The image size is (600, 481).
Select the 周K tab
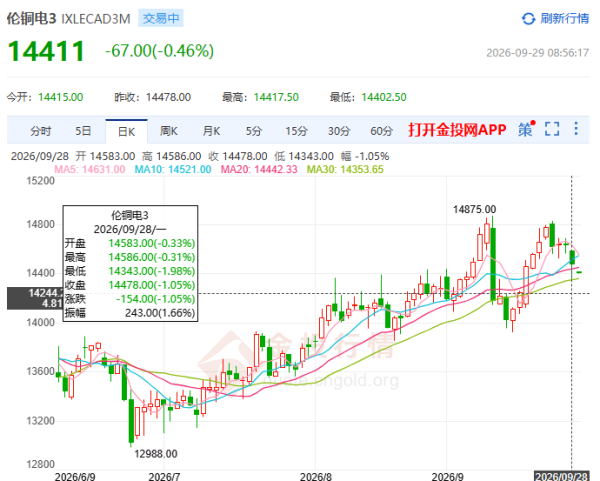click(x=169, y=131)
